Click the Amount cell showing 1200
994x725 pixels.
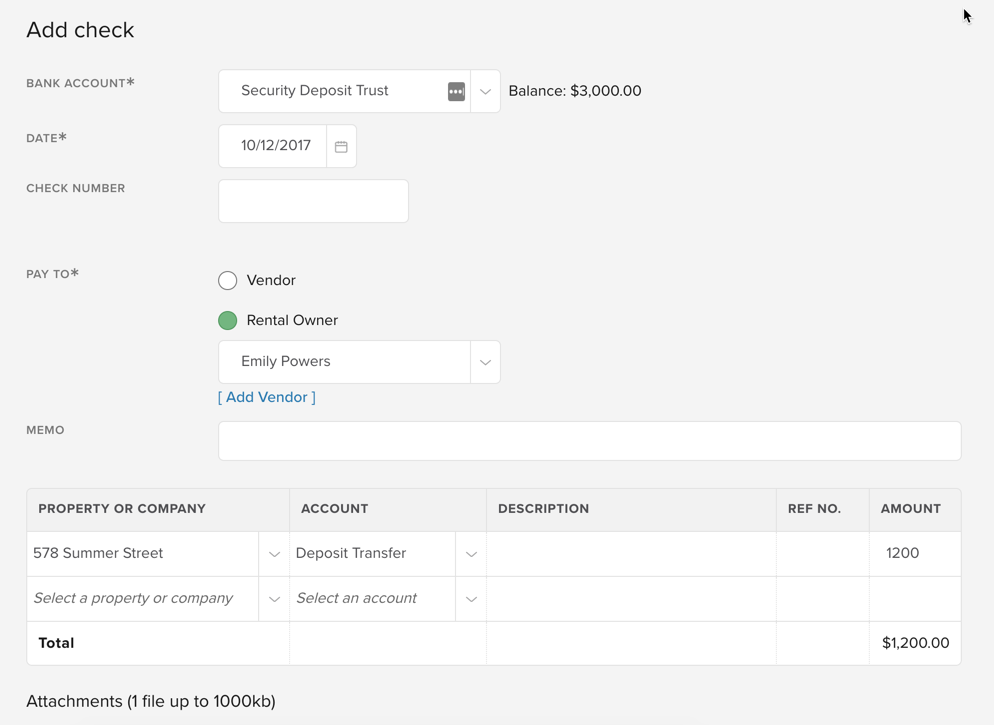pos(914,554)
